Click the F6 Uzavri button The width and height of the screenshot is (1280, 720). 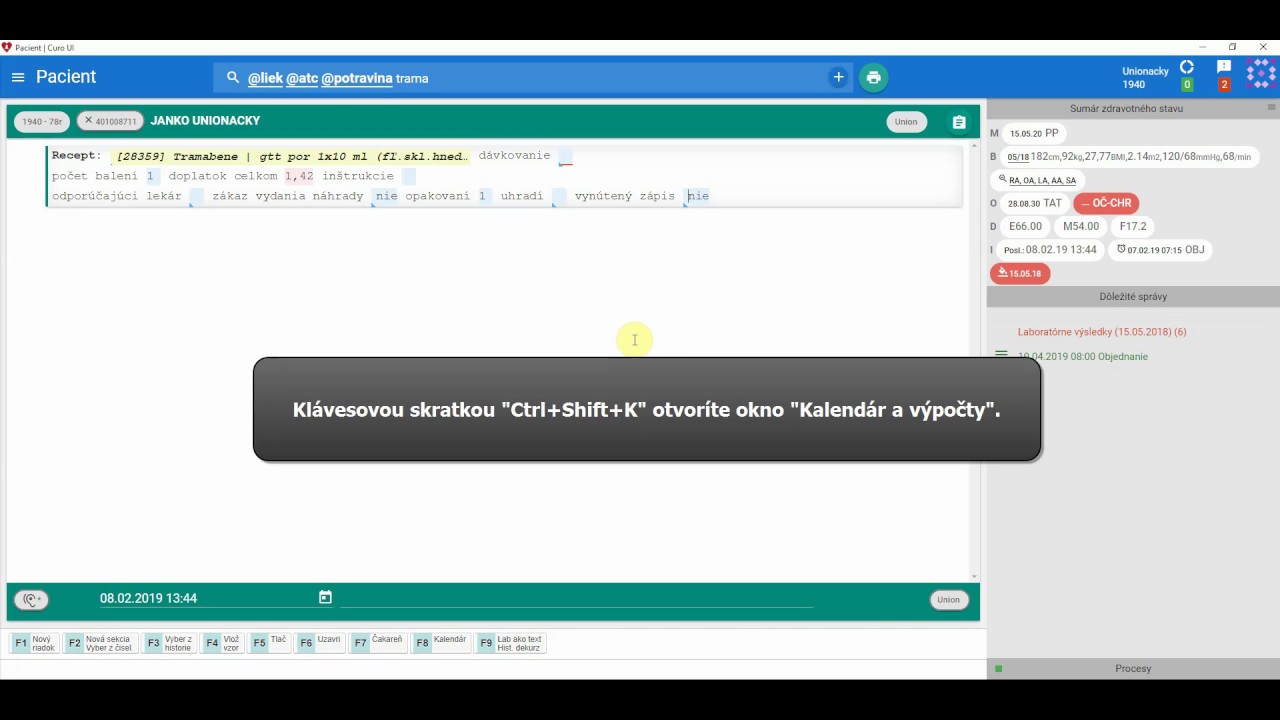pos(320,643)
